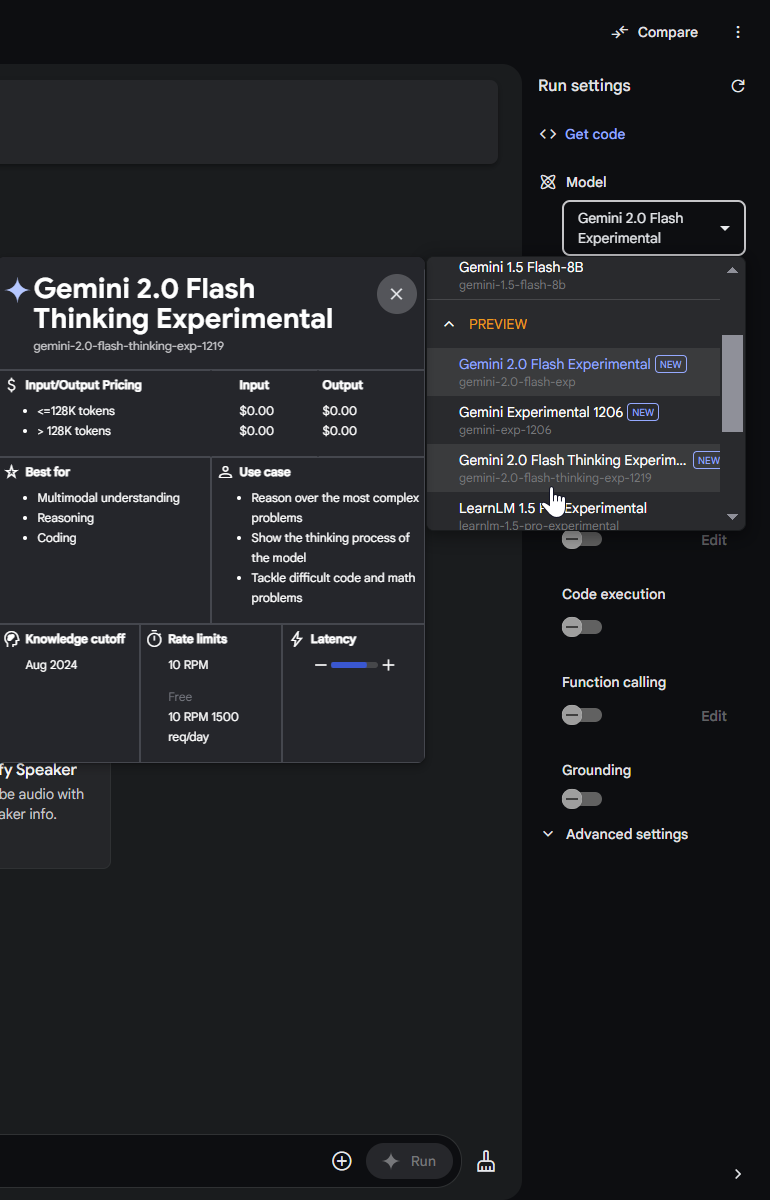The width and height of the screenshot is (770, 1200).
Task: Select Gemini Experimental 1206 option
Action: click(x=573, y=420)
